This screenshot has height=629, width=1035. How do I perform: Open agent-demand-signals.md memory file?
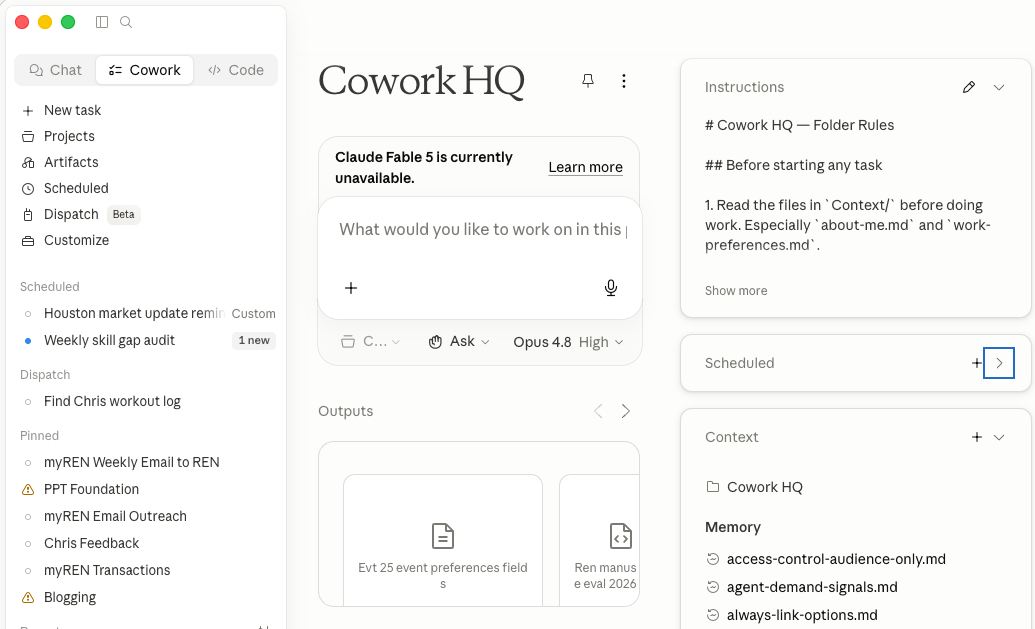802,587
